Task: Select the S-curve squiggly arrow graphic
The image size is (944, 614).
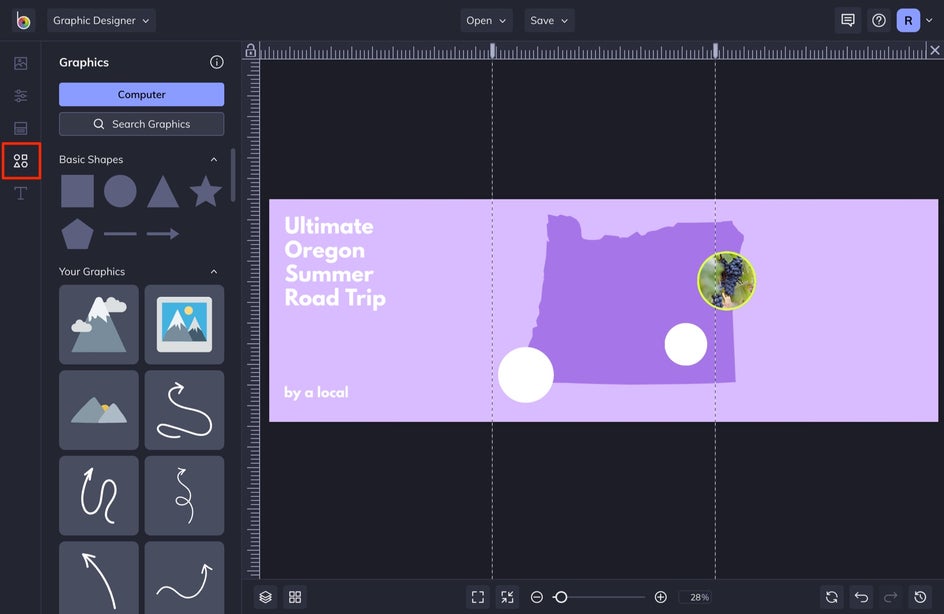Action: [184, 410]
